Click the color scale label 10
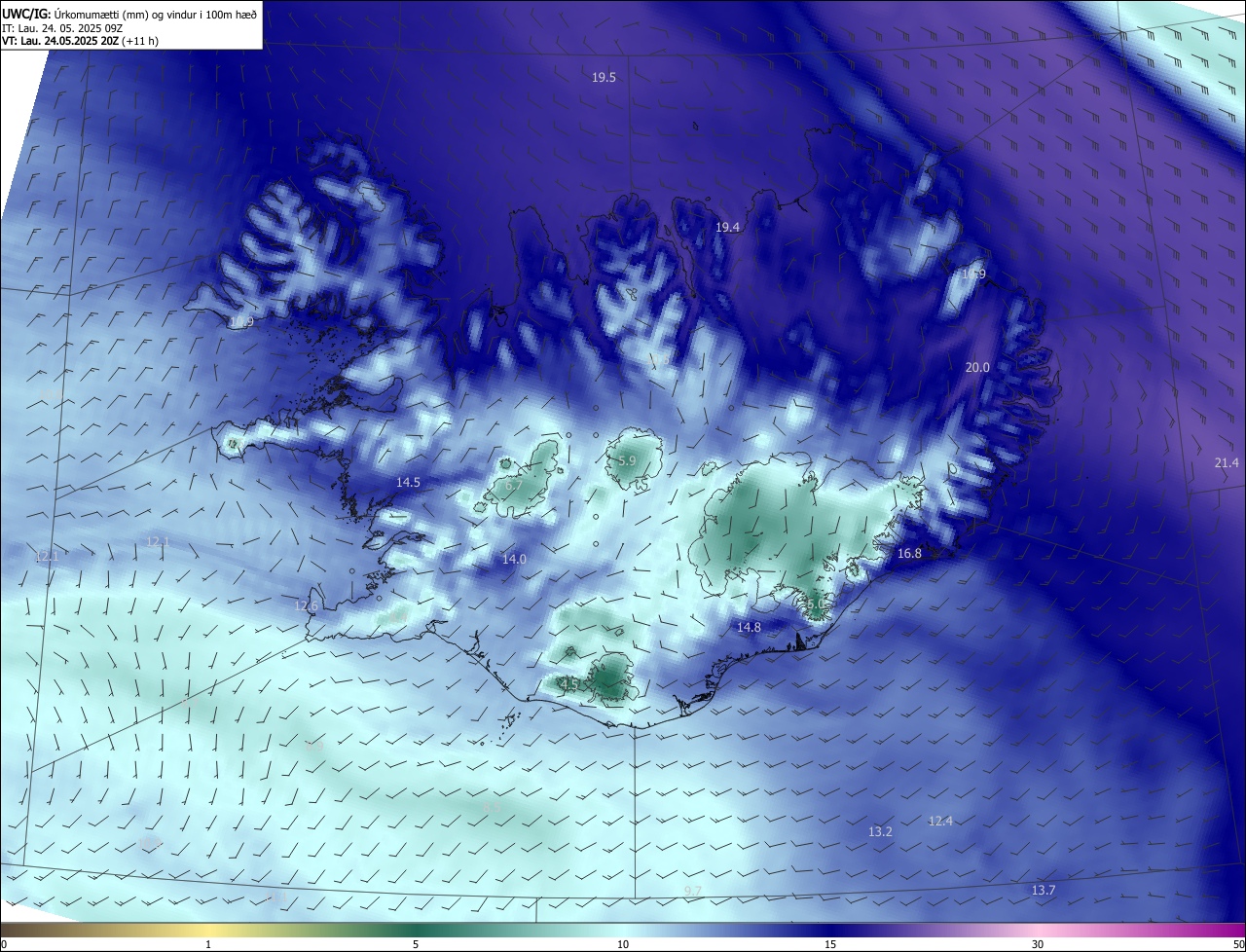The image size is (1246, 952). (623, 944)
